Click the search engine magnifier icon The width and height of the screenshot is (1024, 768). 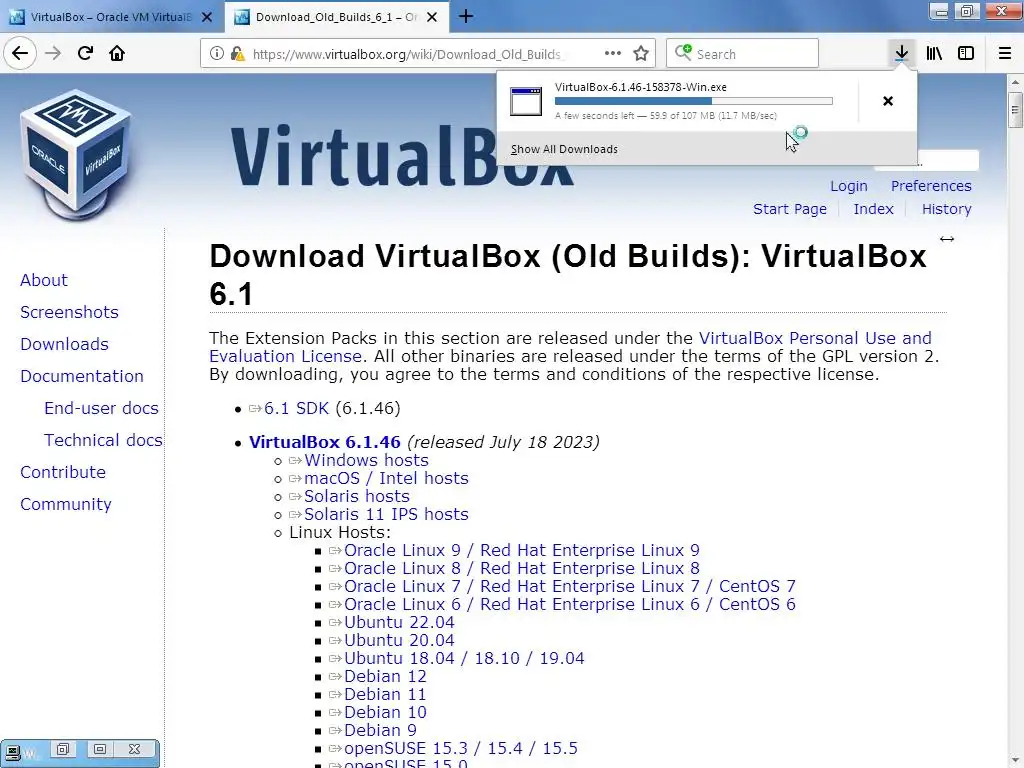(x=683, y=52)
